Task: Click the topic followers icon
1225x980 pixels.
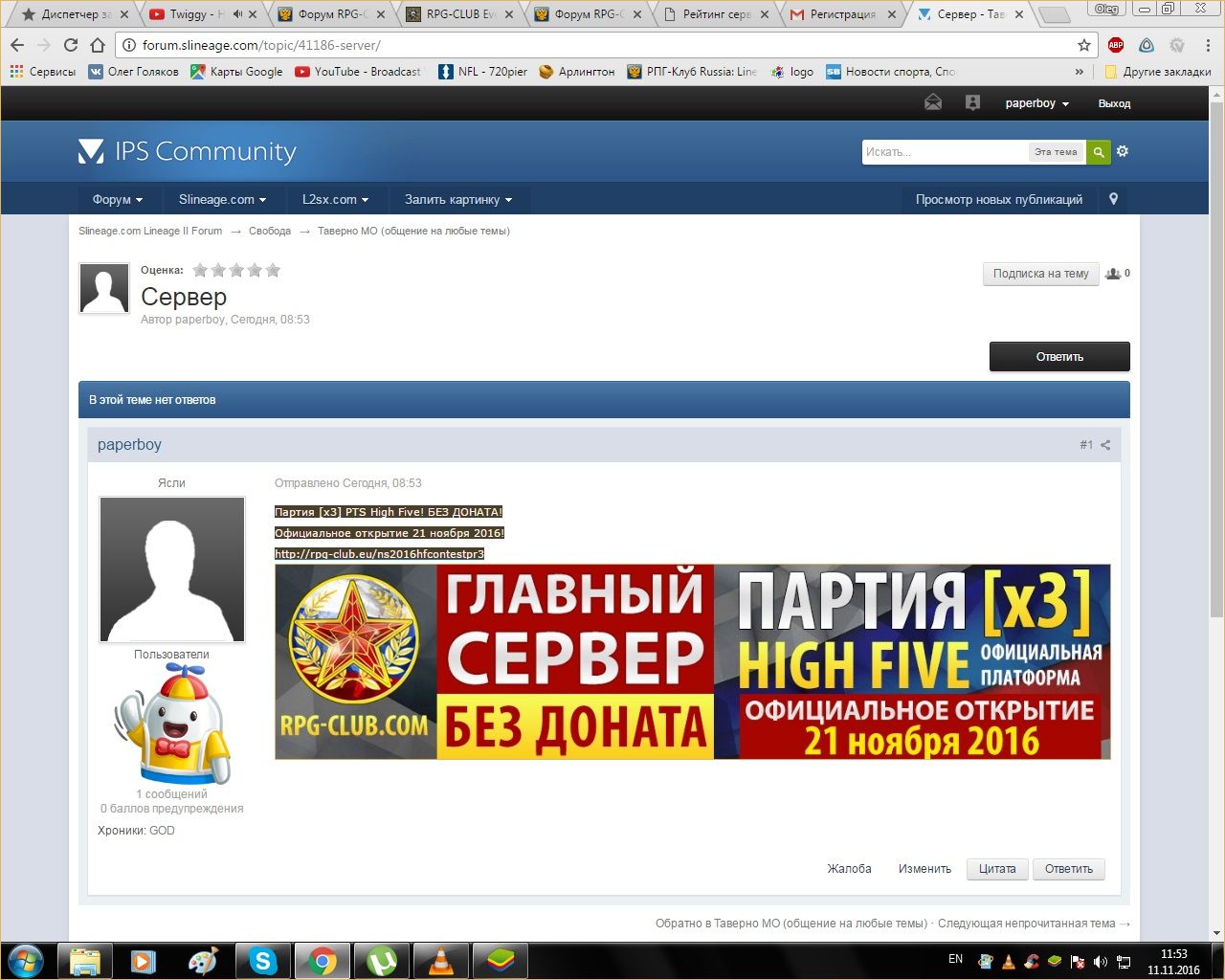Action: pyautogui.click(x=1113, y=274)
